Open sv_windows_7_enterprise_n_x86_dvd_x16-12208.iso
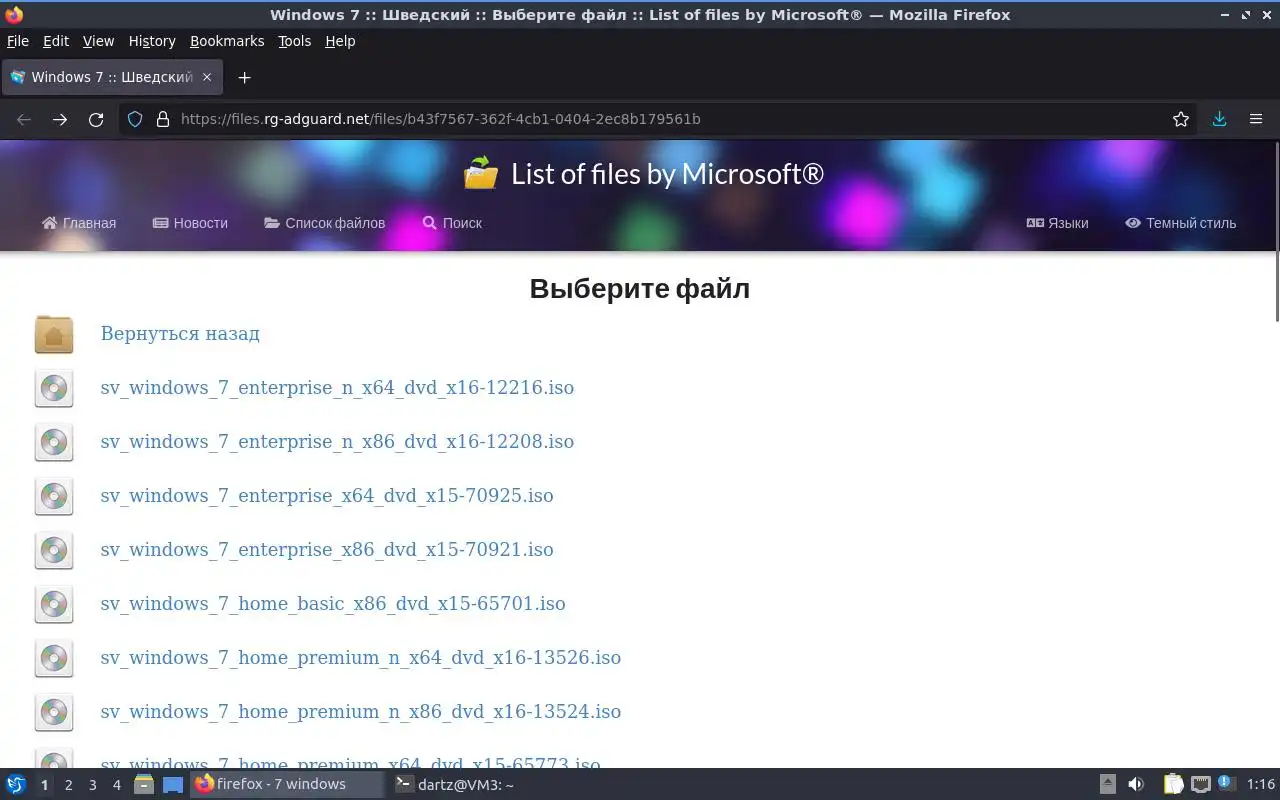 point(337,442)
